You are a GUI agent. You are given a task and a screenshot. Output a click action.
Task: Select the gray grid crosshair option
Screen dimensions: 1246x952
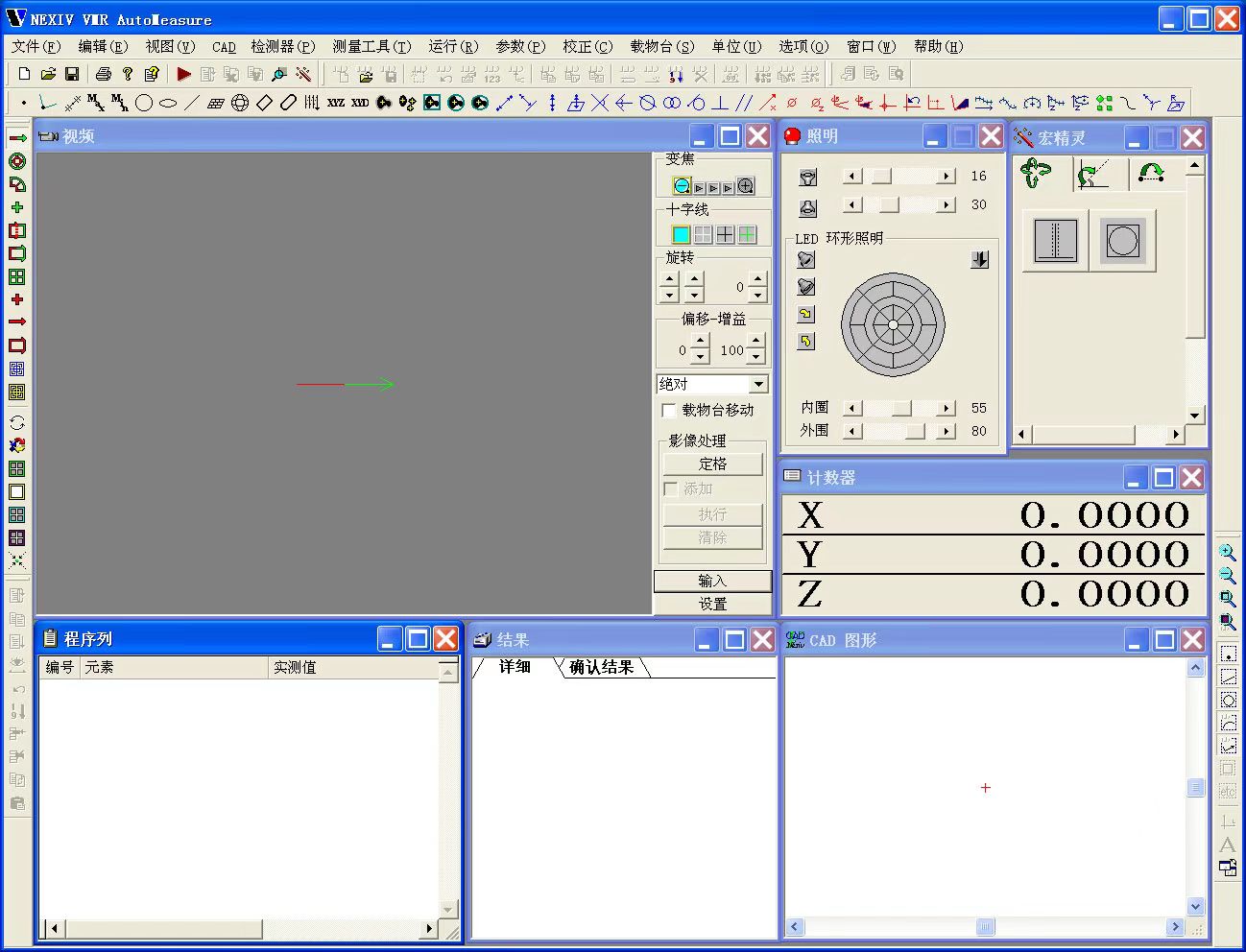pyautogui.click(x=704, y=234)
